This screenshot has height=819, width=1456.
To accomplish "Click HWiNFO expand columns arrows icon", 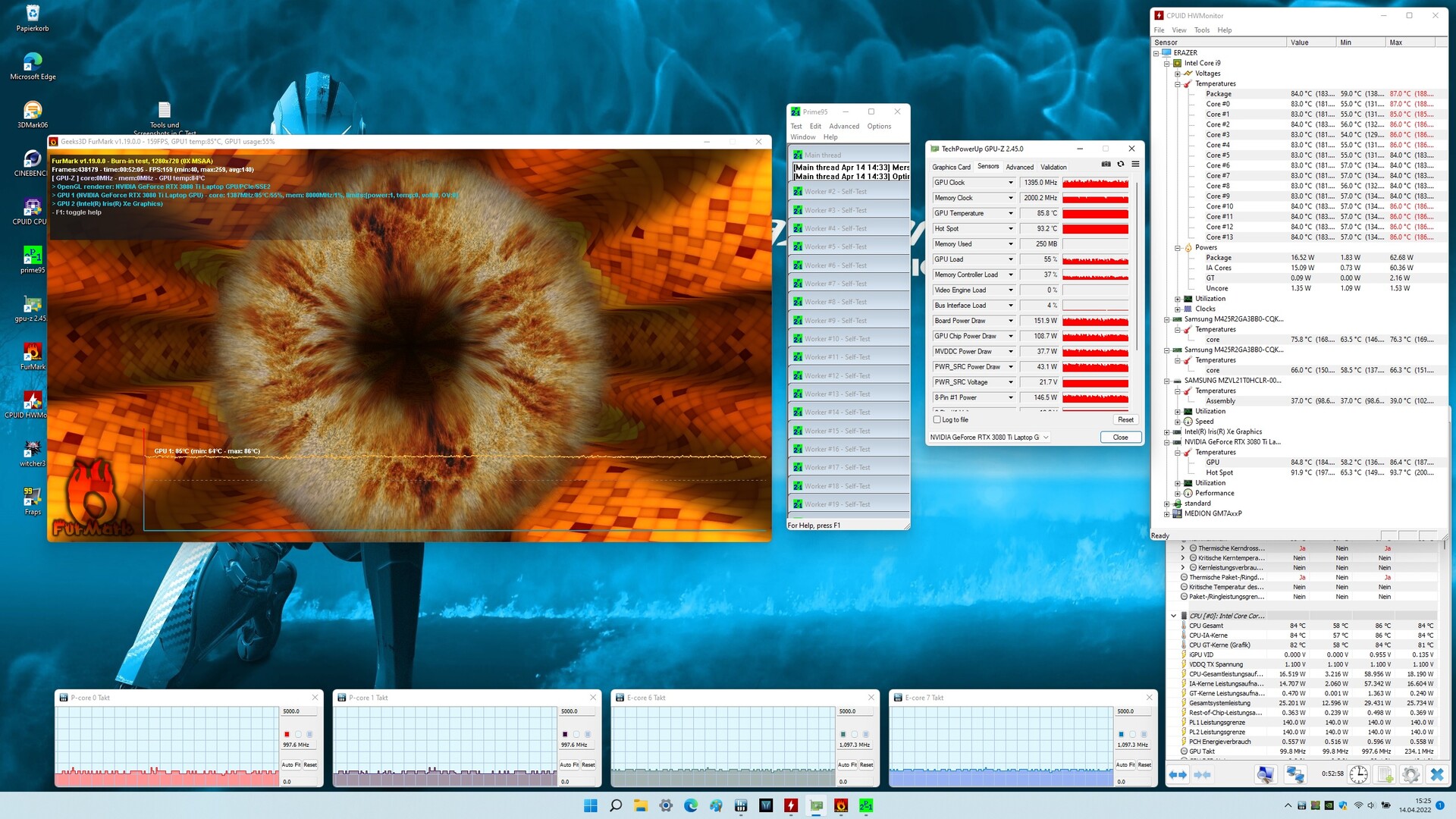I will pos(1178,774).
